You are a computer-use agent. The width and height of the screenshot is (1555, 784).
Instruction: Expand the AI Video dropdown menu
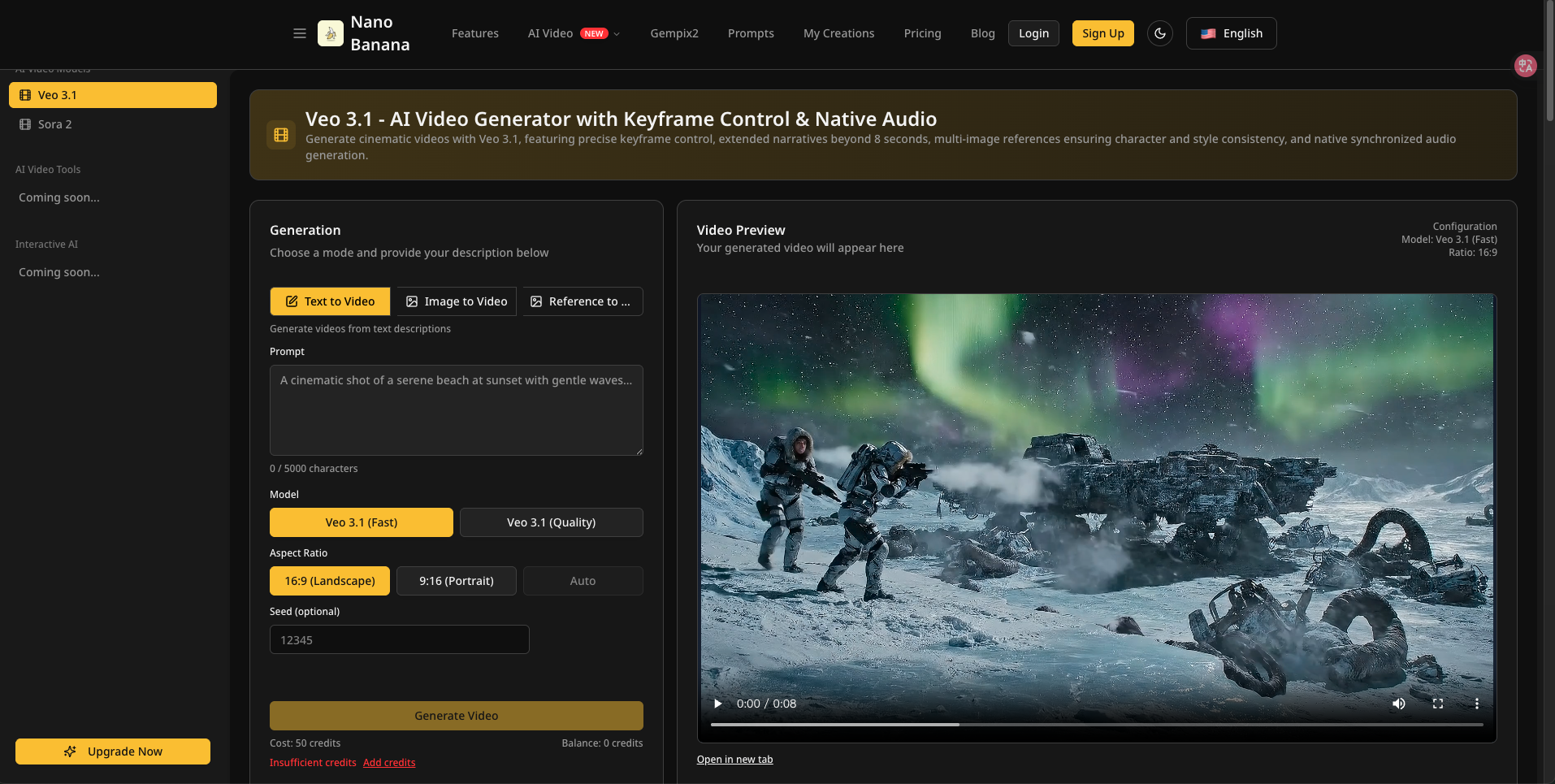click(x=574, y=33)
